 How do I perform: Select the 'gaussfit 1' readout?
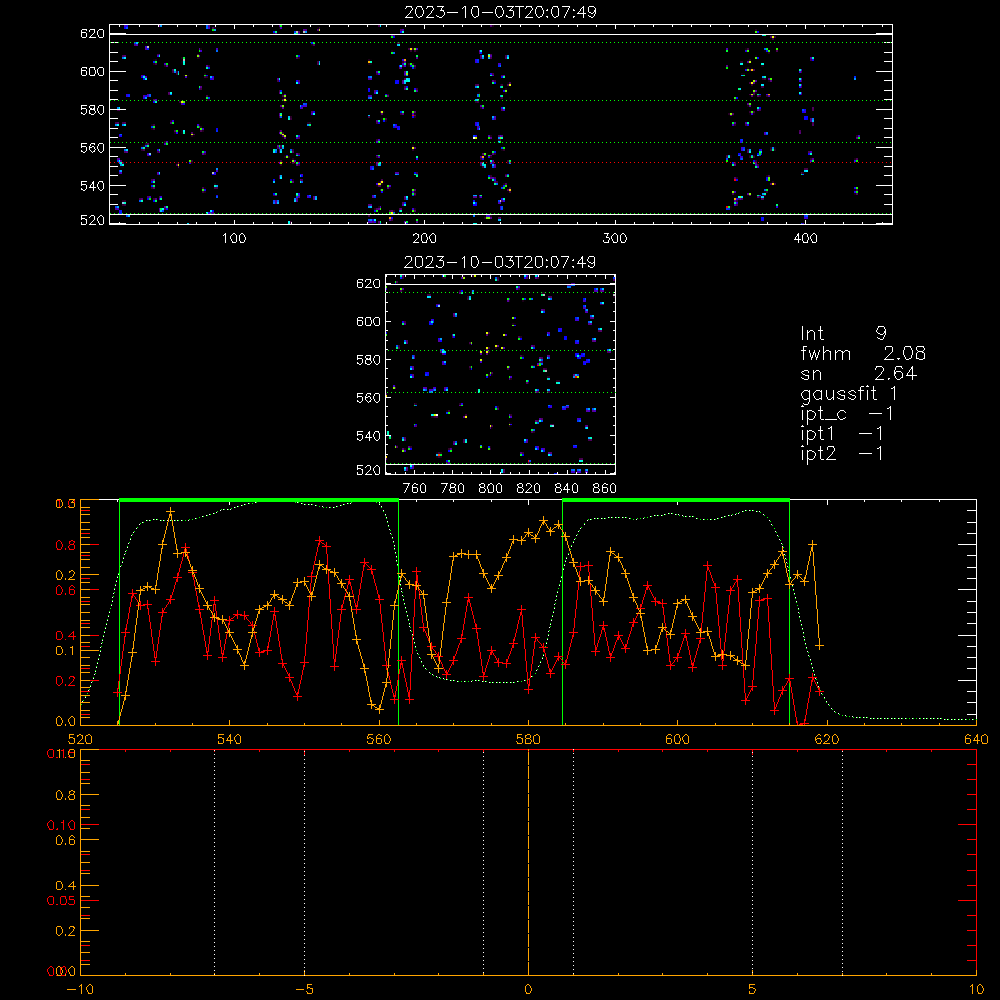(x=849, y=393)
